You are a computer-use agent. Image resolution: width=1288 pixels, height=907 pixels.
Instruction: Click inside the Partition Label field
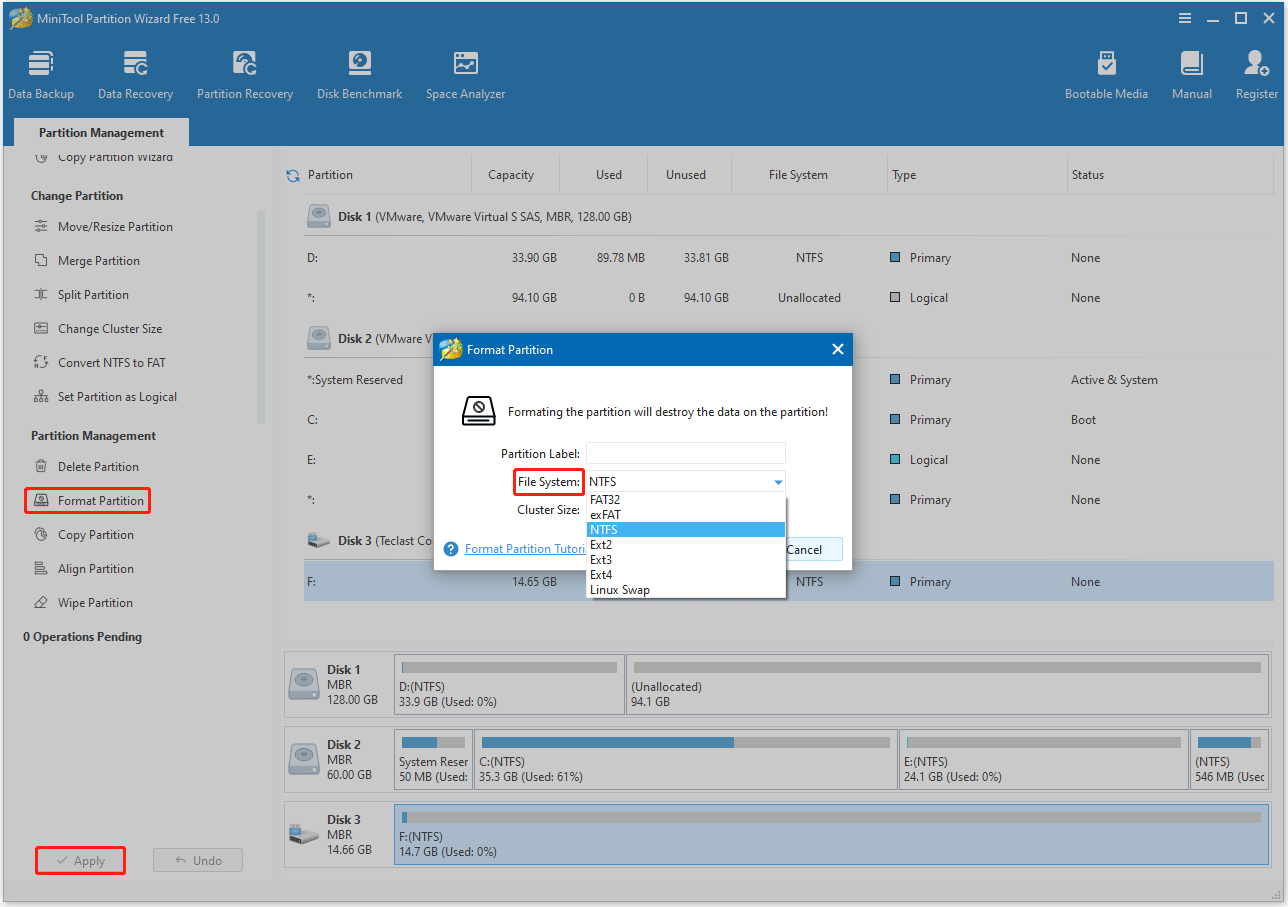tap(685, 453)
